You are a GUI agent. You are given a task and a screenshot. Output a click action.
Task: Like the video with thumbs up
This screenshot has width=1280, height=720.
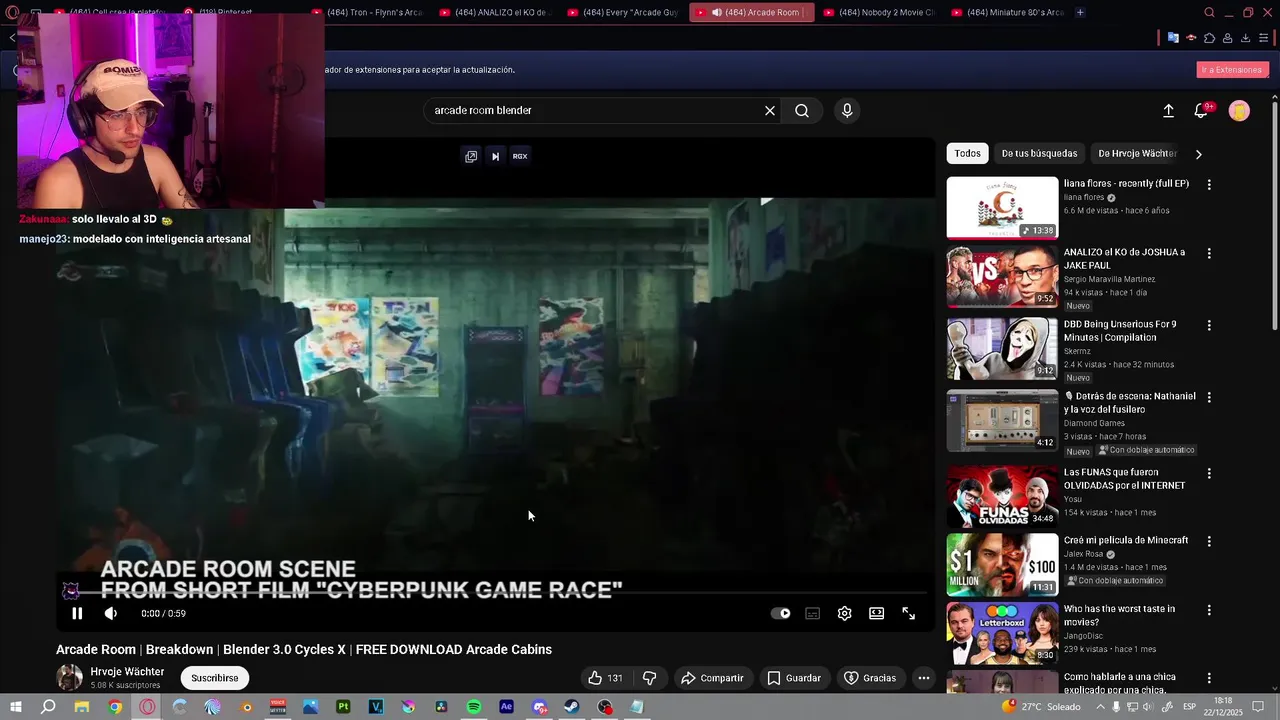[x=605, y=678]
